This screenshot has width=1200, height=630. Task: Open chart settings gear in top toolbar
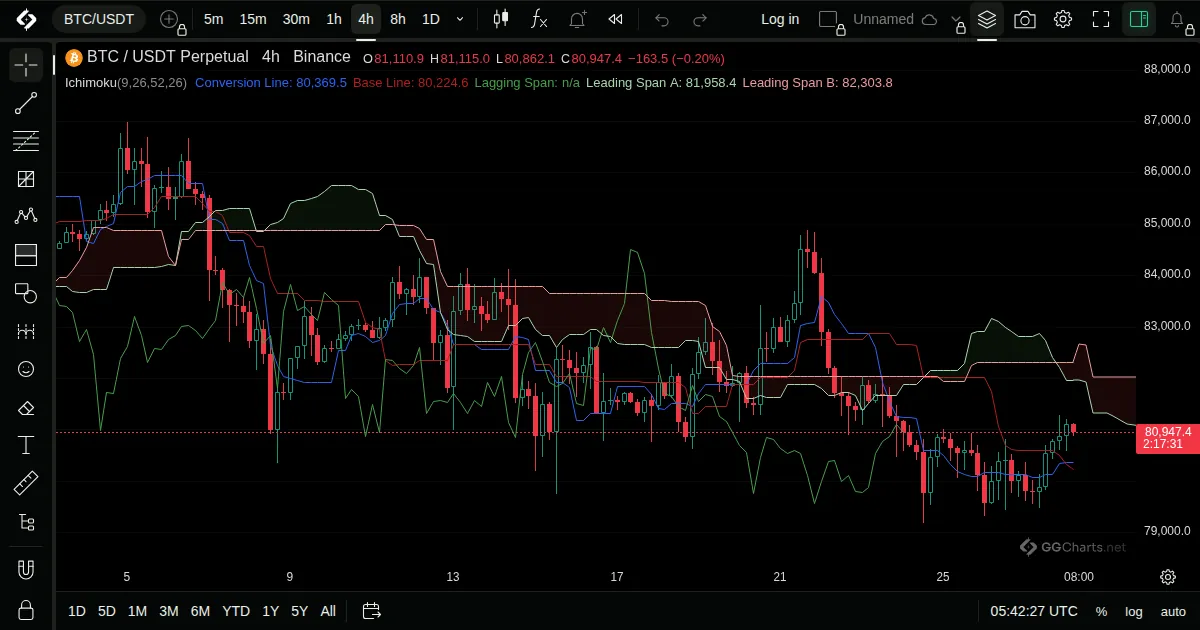(1063, 19)
